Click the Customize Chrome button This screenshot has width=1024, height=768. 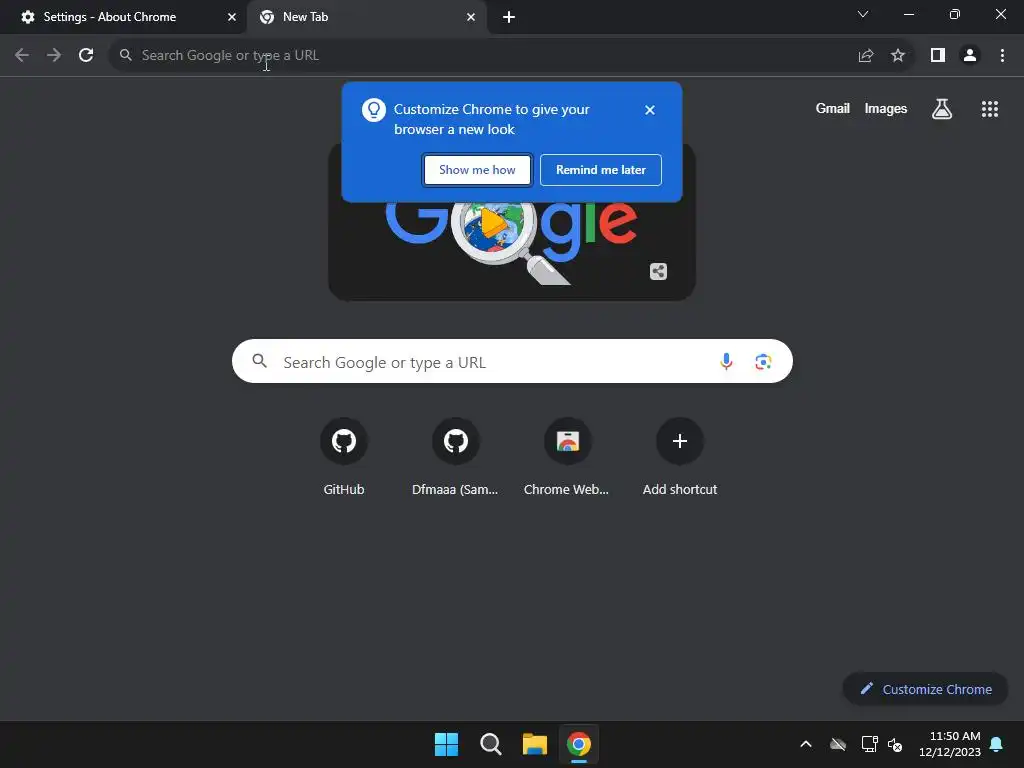coord(925,689)
